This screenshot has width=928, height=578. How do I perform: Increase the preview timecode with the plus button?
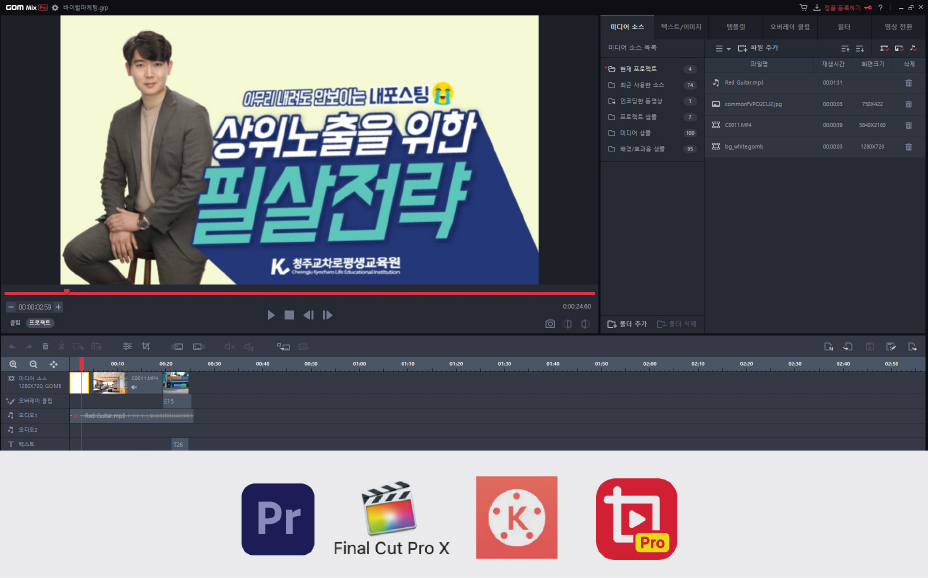click(58, 307)
